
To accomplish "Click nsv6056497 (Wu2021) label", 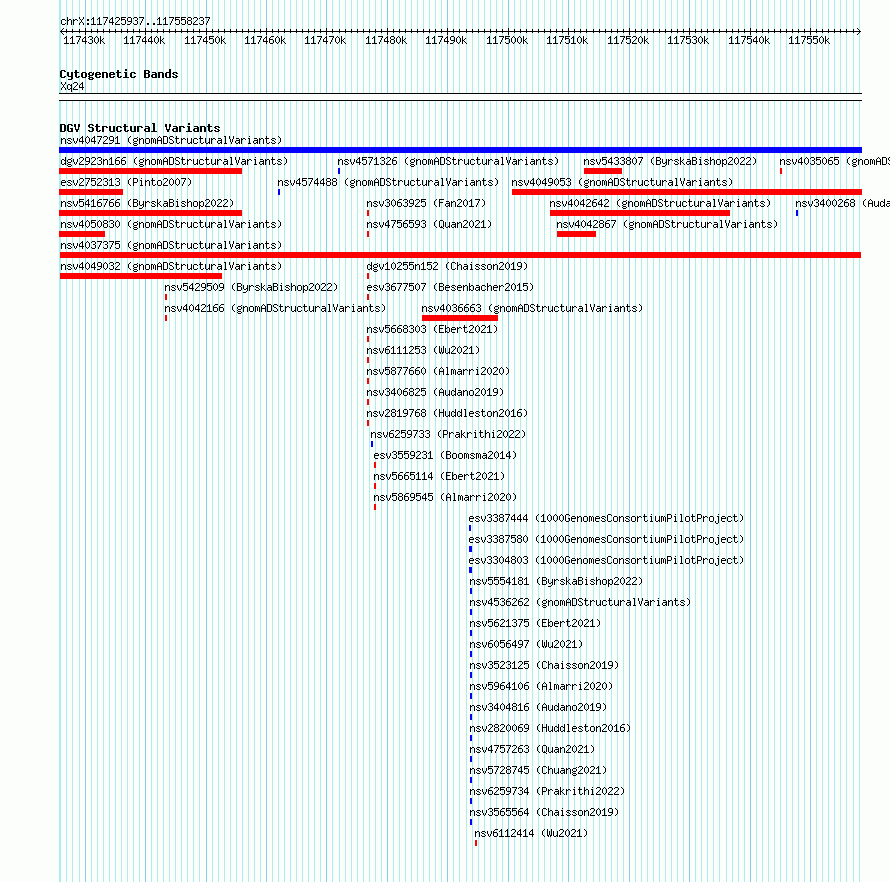I will tap(526, 644).
